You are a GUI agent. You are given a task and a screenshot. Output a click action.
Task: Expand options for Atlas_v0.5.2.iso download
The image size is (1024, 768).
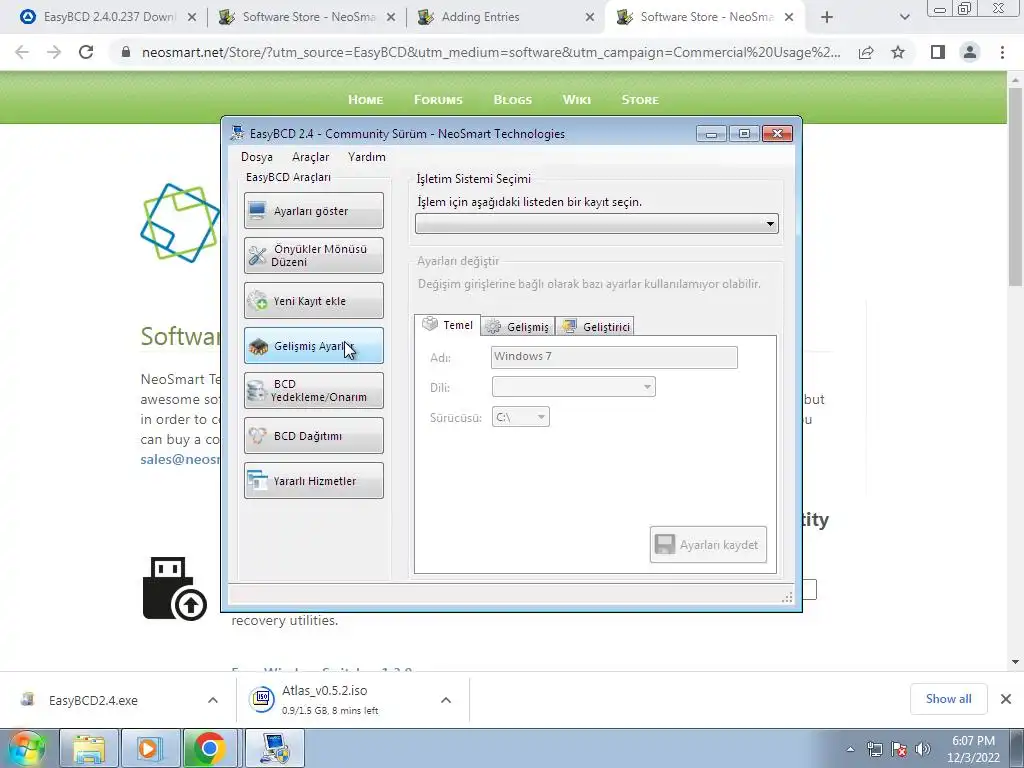[446, 700]
